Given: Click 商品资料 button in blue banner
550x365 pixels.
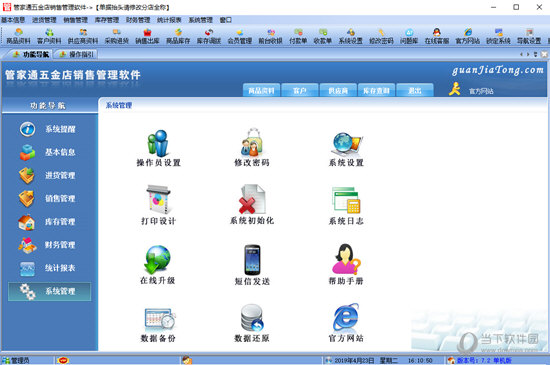Looking at the screenshot, I should [261, 90].
